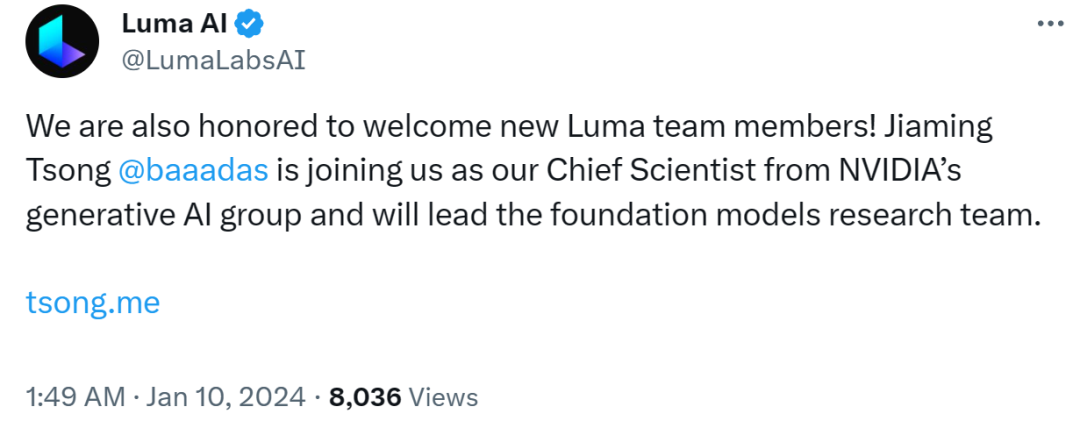Click the 8,036 view count number
Screen dimensions: 1080x421
[x=365, y=398]
